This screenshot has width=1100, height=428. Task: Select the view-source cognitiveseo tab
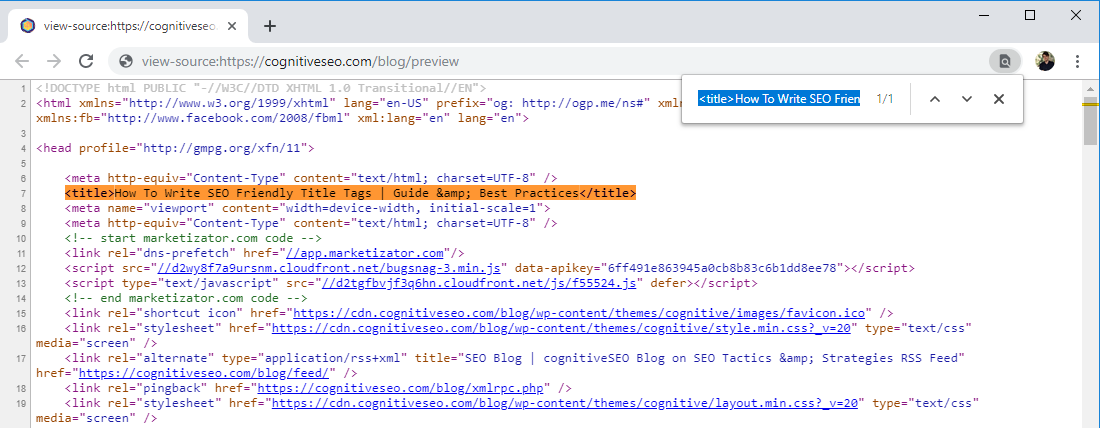click(x=128, y=26)
